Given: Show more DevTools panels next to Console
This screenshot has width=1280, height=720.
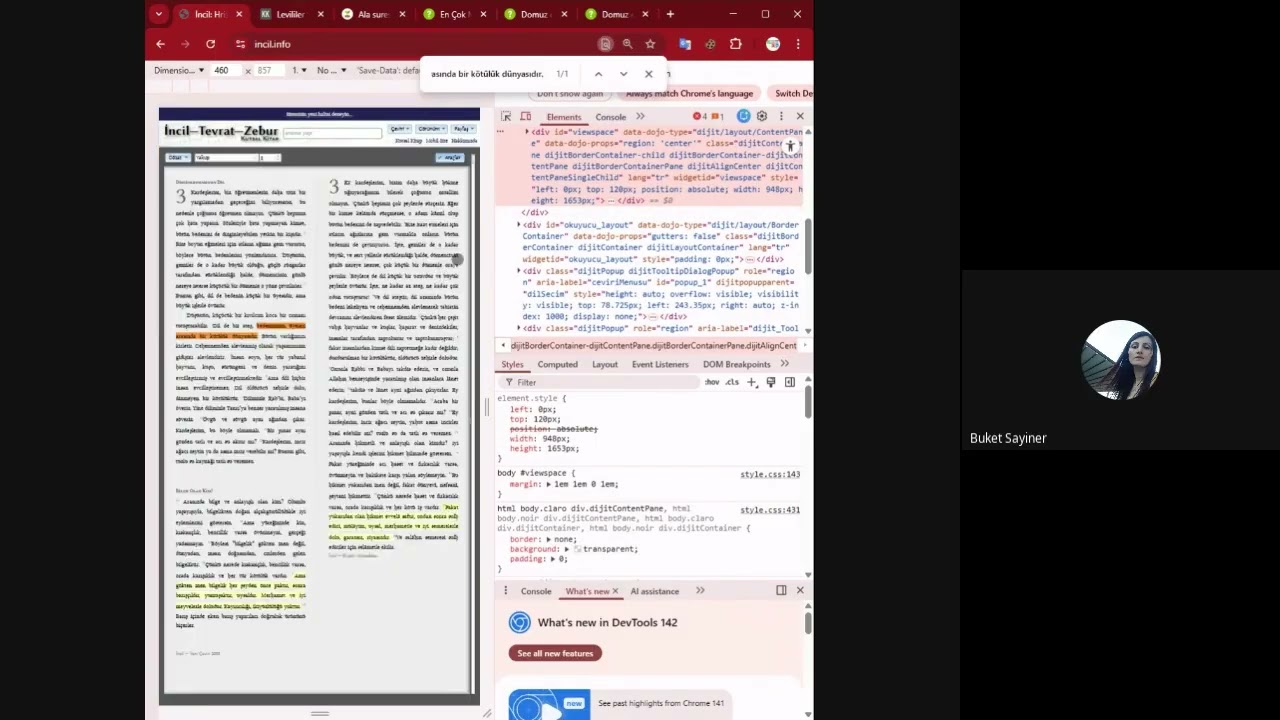Looking at the screenshot, I should (x=640, y=117).
